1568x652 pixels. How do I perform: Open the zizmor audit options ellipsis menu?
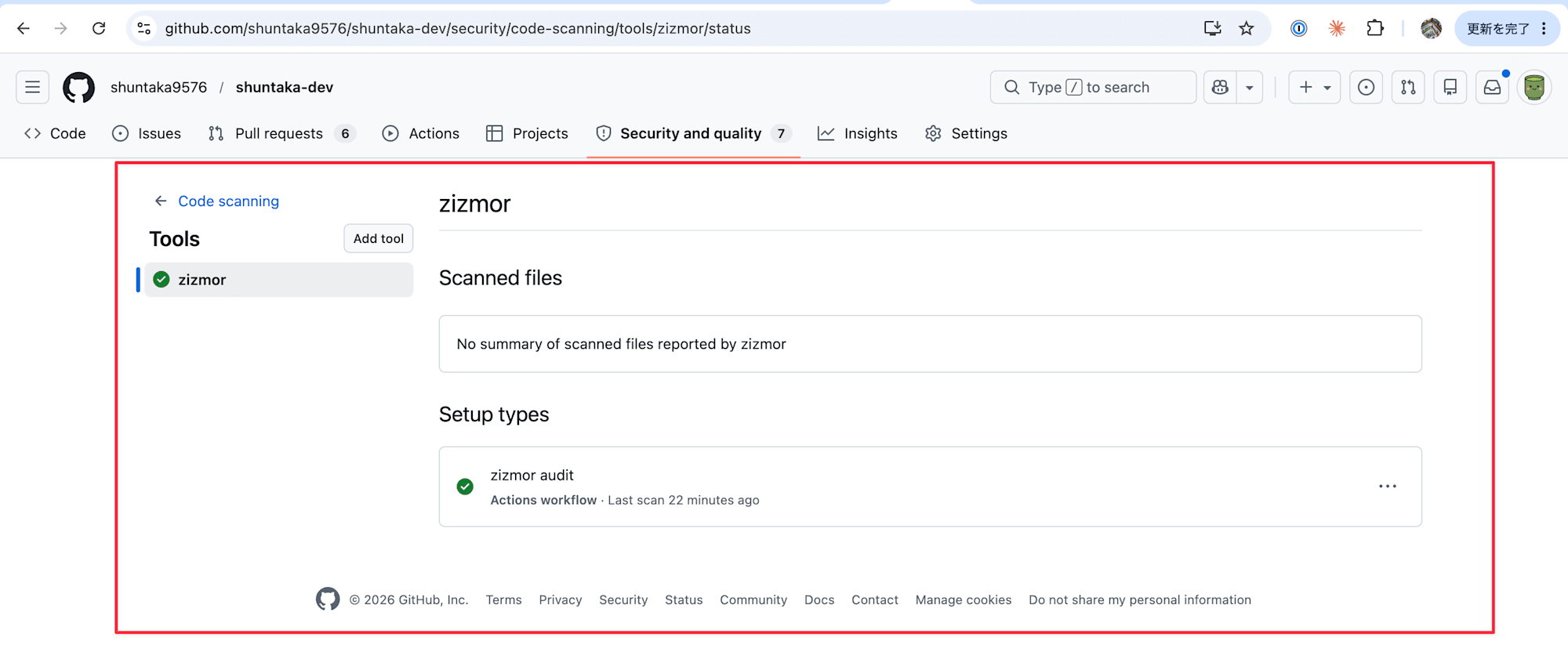pos(1388,487)
